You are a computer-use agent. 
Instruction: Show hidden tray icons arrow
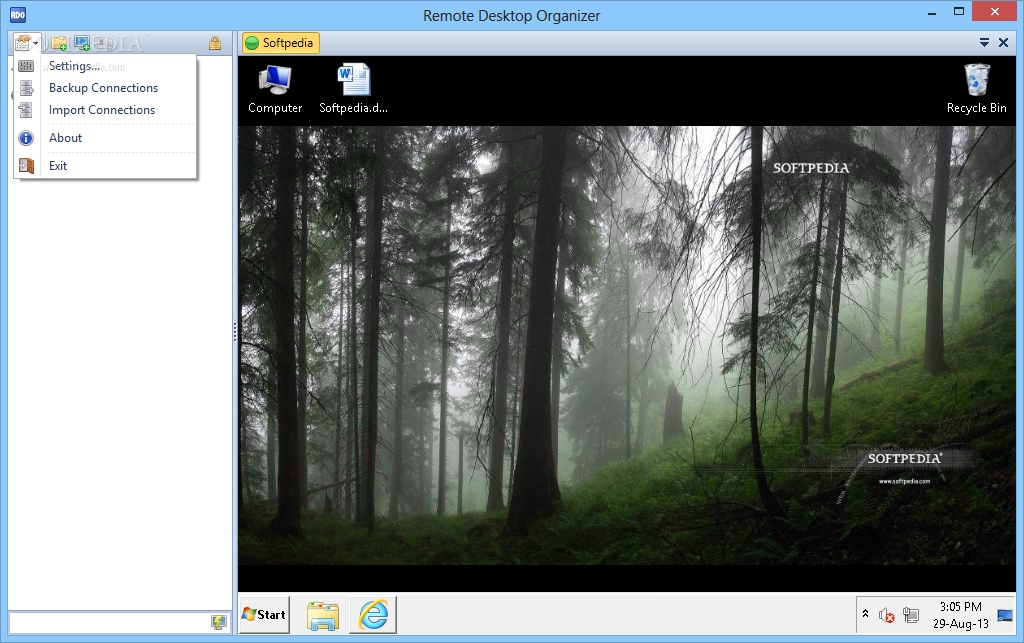(x=865, y=614)
